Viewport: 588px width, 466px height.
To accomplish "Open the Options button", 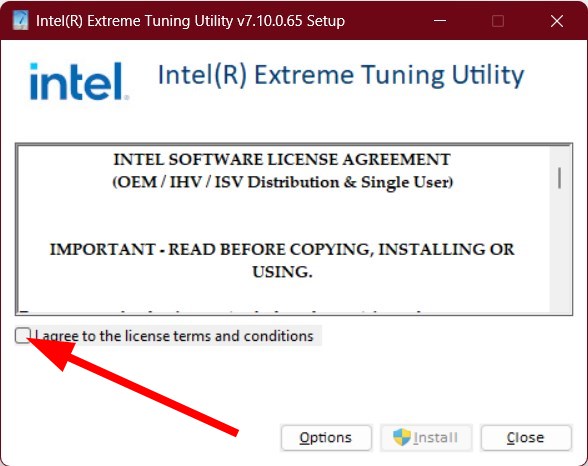I will 326,438.
